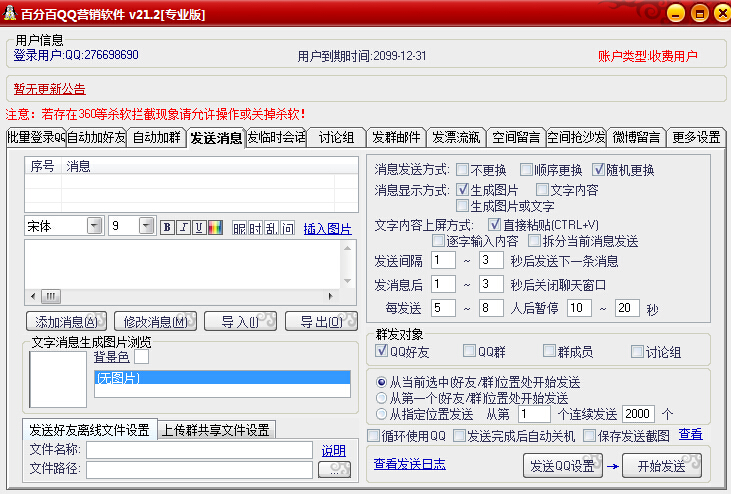Screen dimensions: 731x494
Task: Toggle 直接粘贴(CTRL+V) checkbox
Action: (x=494, y=224)
